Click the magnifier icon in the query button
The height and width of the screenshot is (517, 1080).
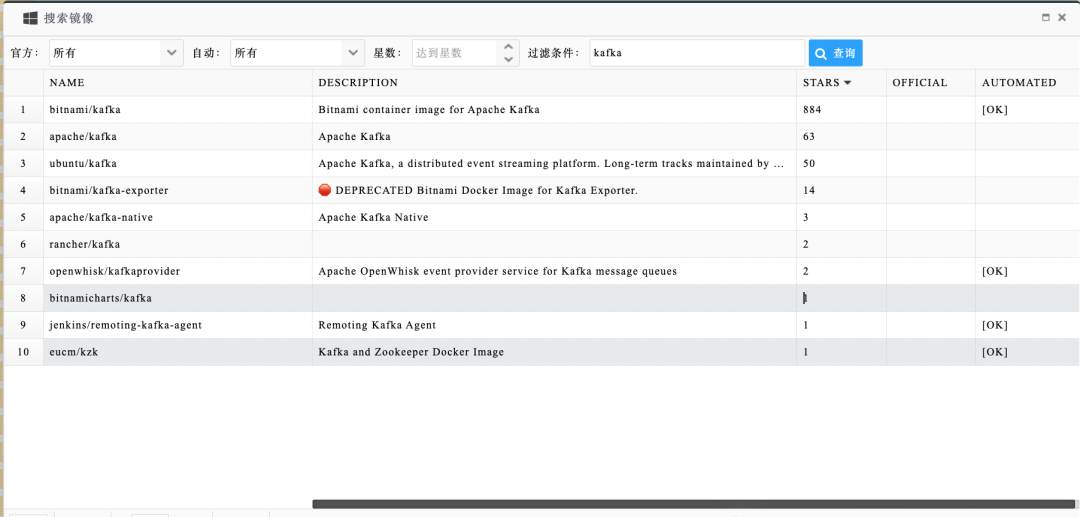click(x=822, y=53)
